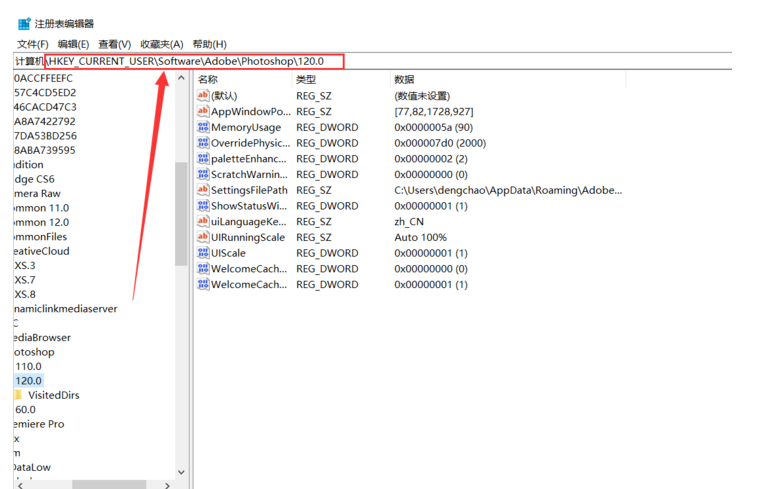758x489 pixels.
Task: Select the paletteEnhanc... DWORD icon
Action: (203, 158)
